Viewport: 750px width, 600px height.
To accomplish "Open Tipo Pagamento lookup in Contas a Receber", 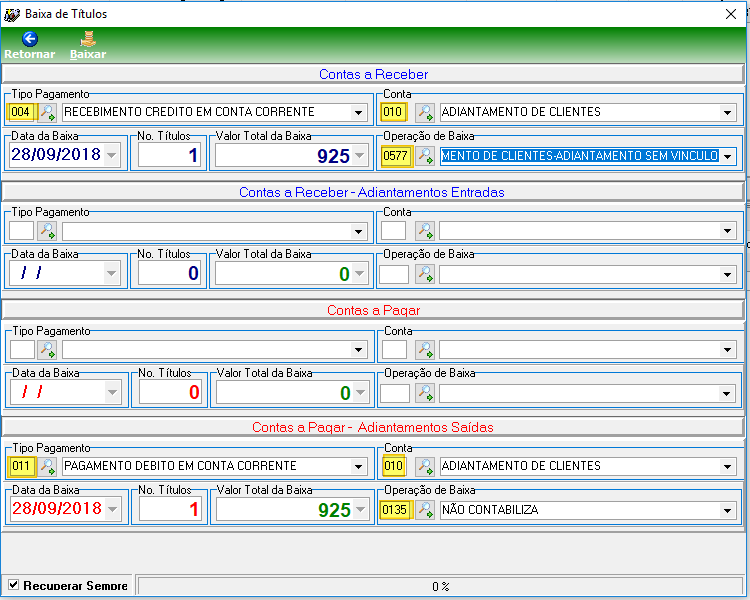I will click(x=47, y=112).
